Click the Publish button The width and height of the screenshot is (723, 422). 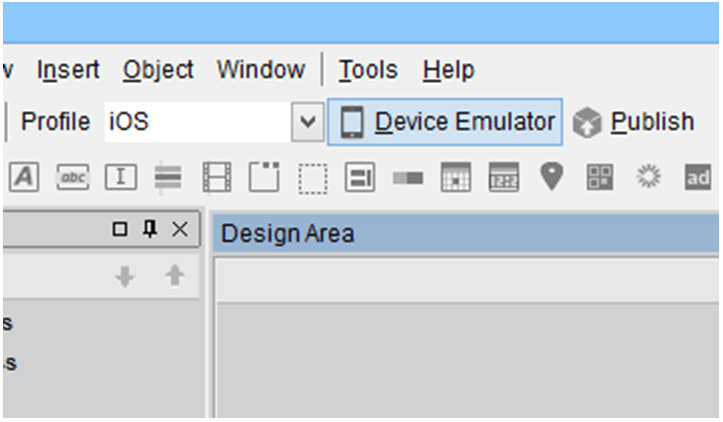[634, 122]
